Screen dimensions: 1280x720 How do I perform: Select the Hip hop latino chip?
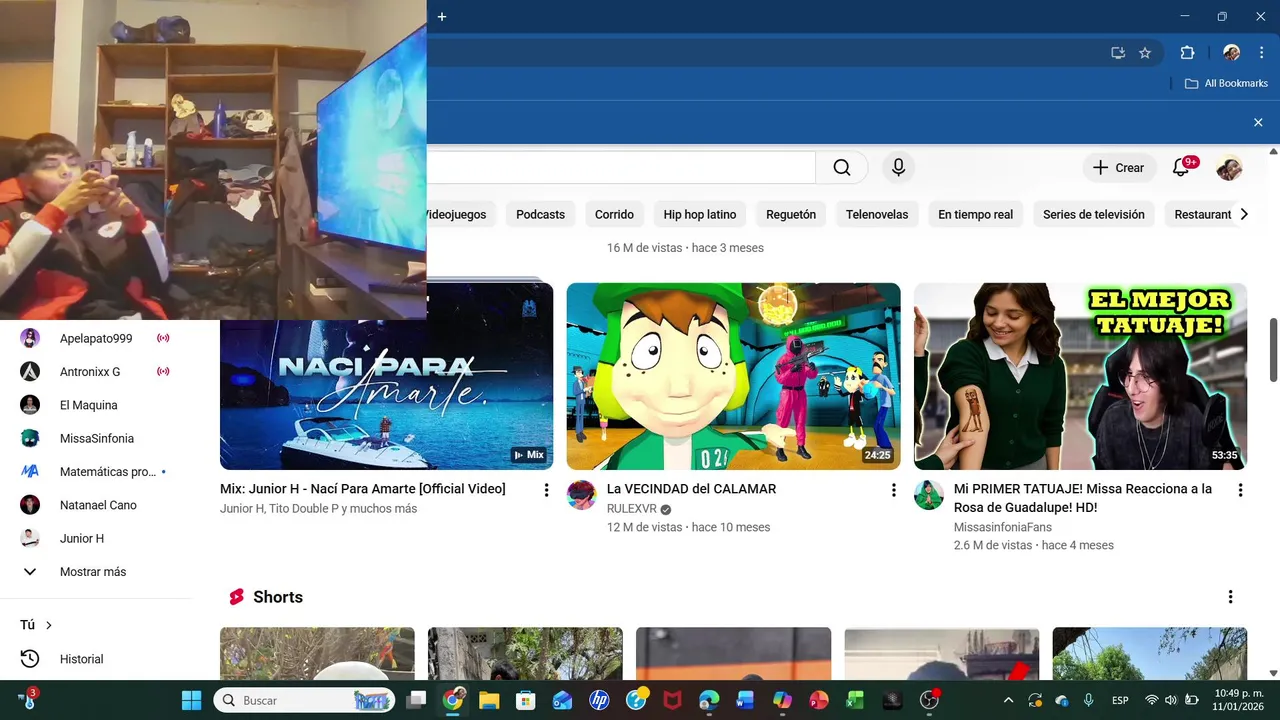point(700,214)
